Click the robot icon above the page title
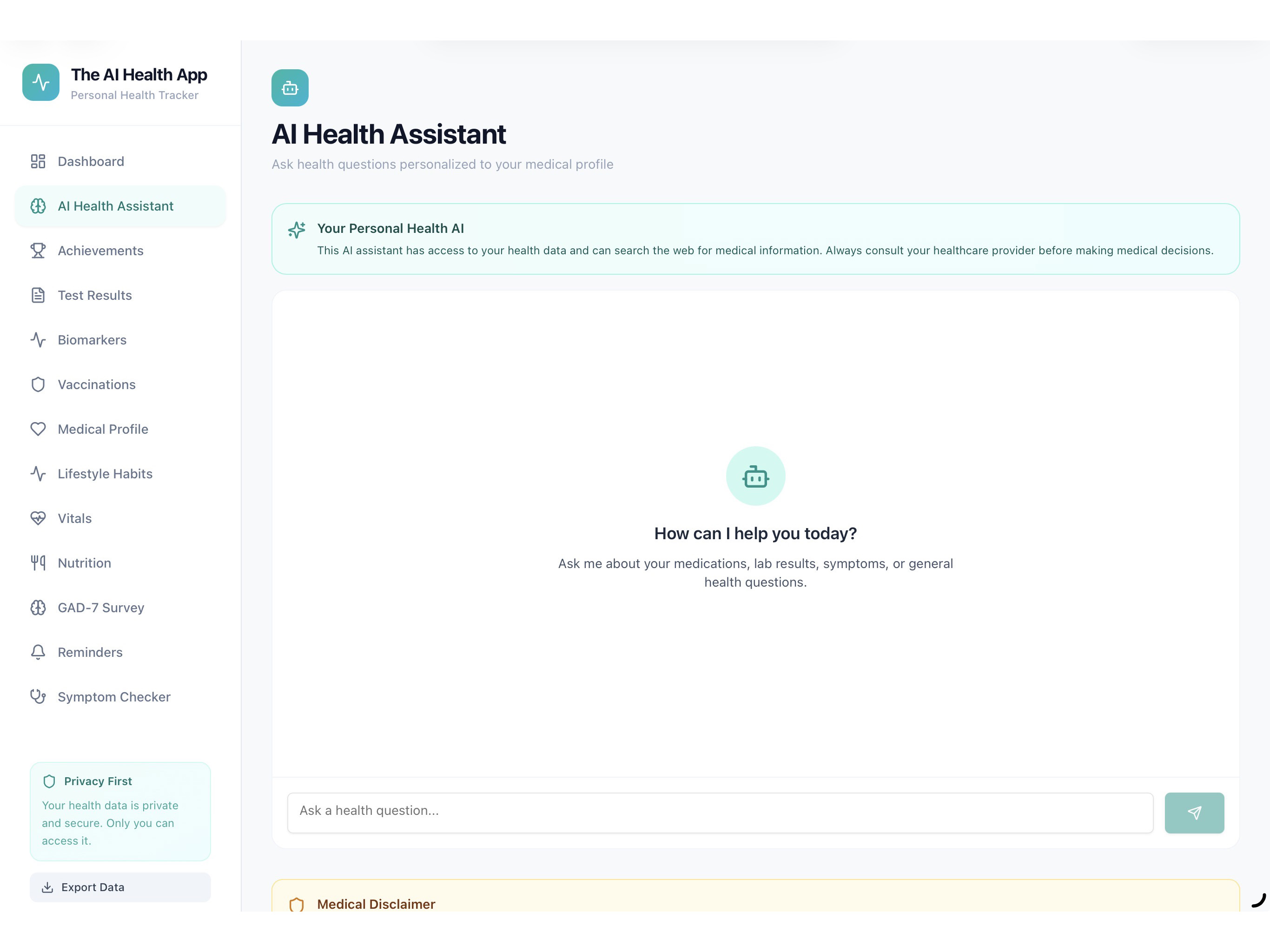 pos(290,88)
